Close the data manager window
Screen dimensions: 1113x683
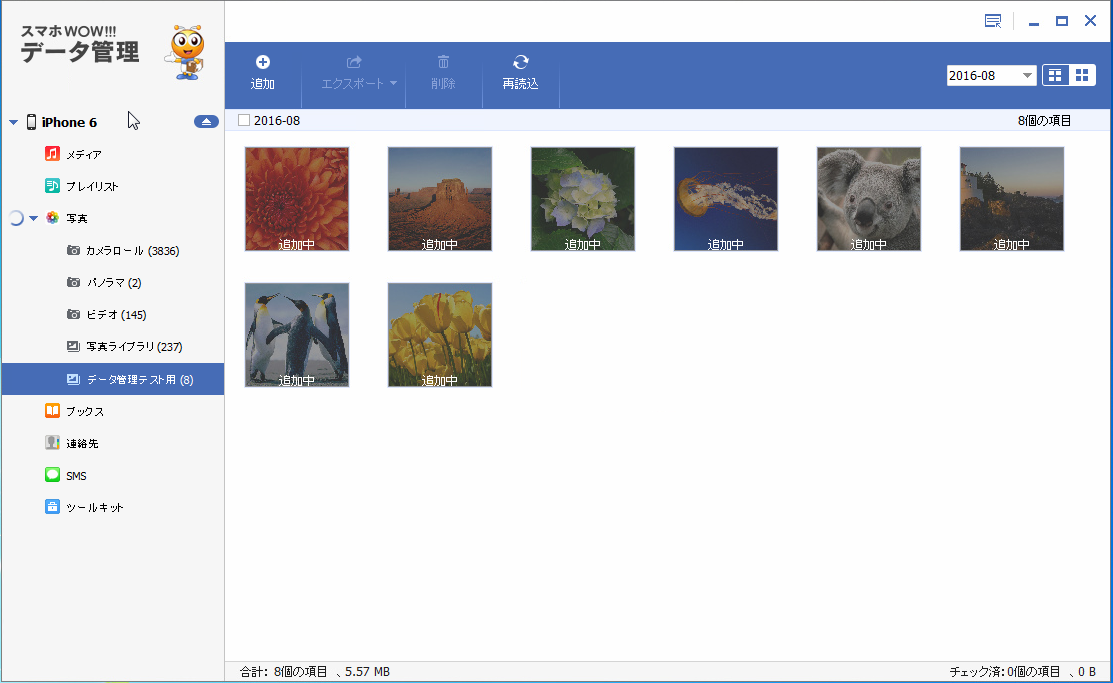[1090, 21]
